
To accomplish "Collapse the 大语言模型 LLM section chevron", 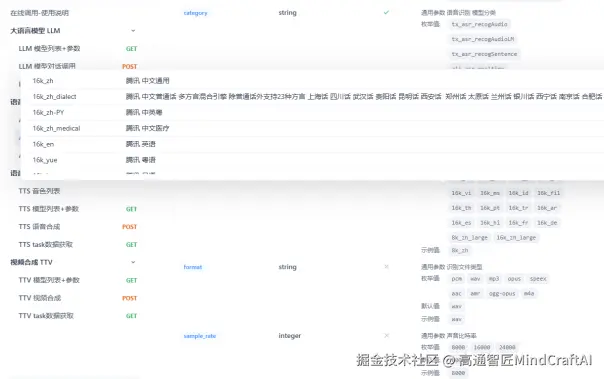I will (x=133, y=30).
